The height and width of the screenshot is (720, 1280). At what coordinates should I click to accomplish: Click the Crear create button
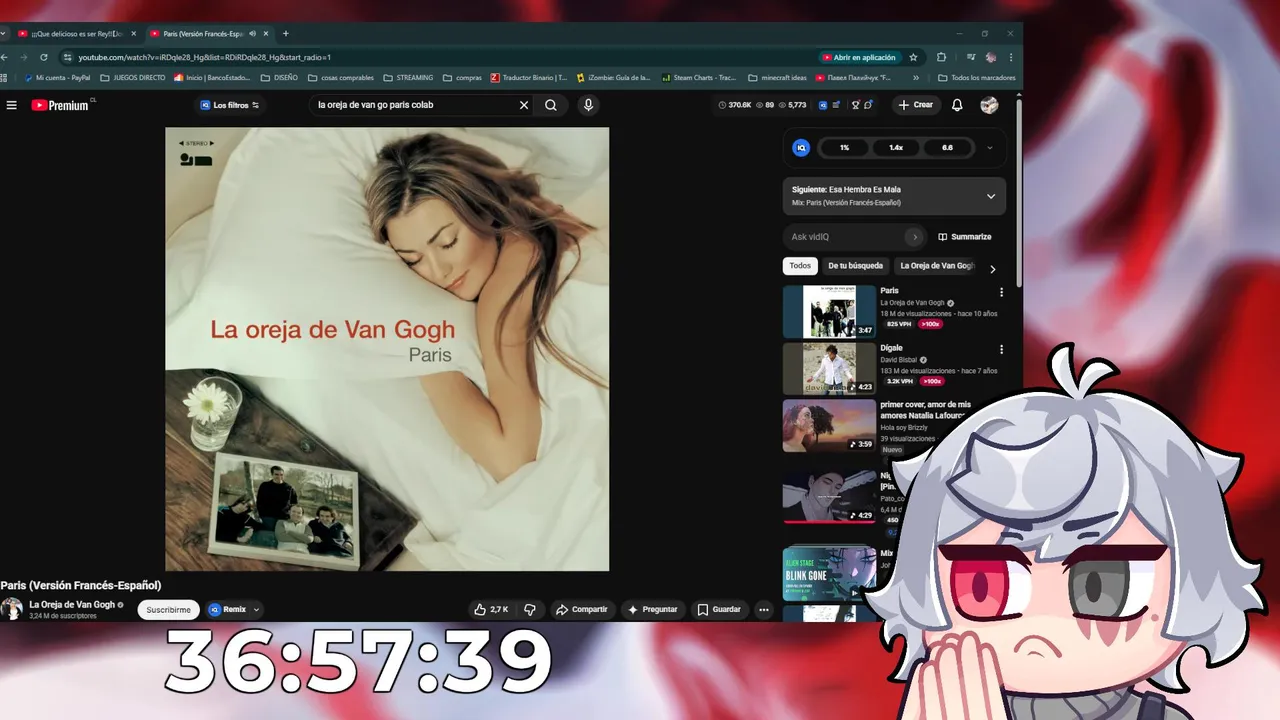916,105
